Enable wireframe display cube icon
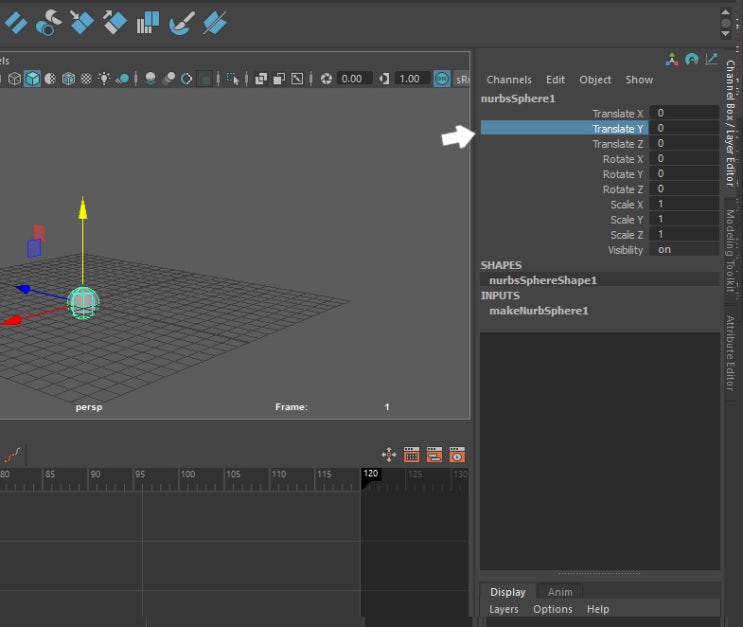Screen dimensions: 743x627 pos(15,79)
